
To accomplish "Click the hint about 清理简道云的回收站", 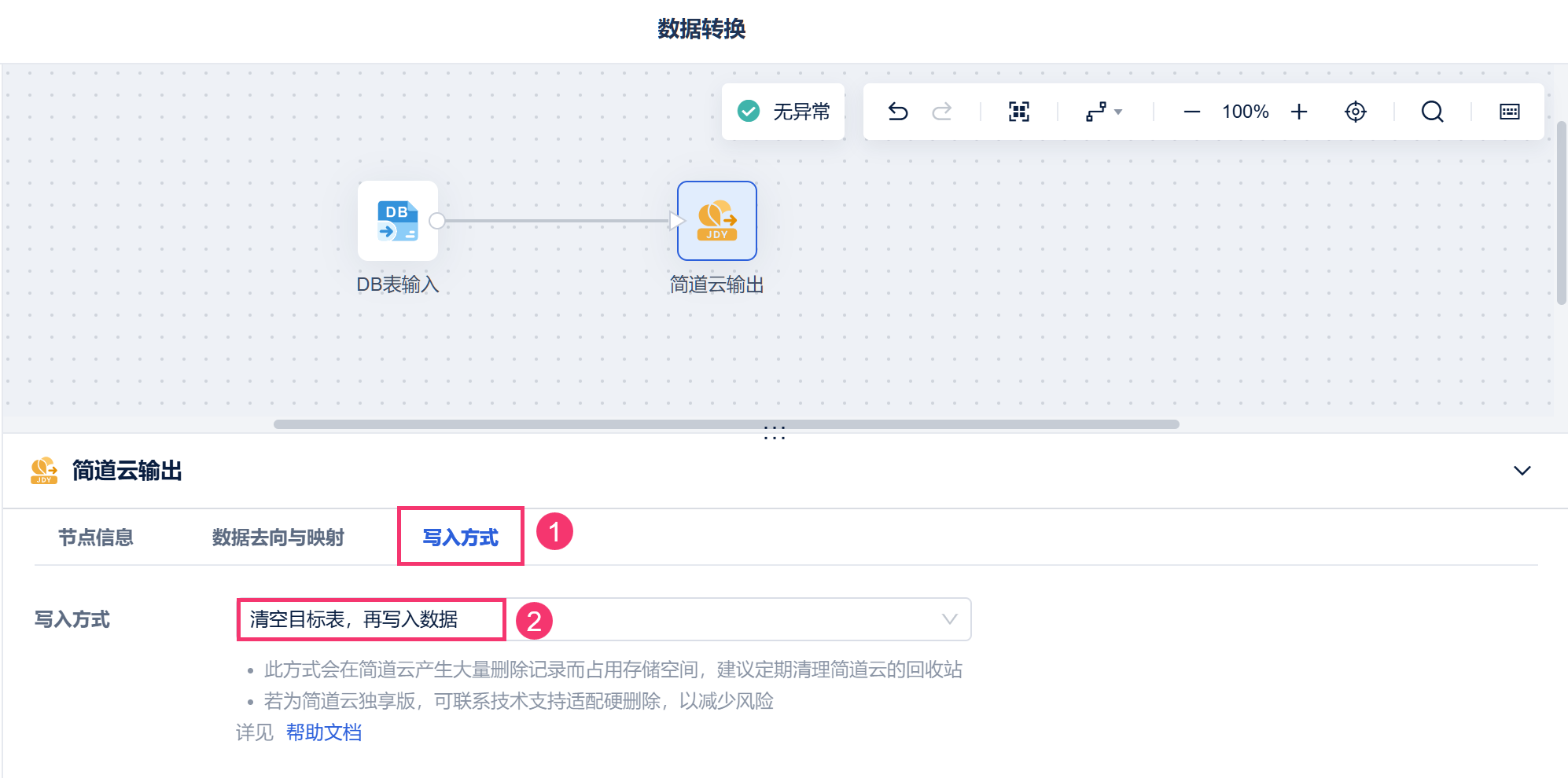I will (613, 670).
